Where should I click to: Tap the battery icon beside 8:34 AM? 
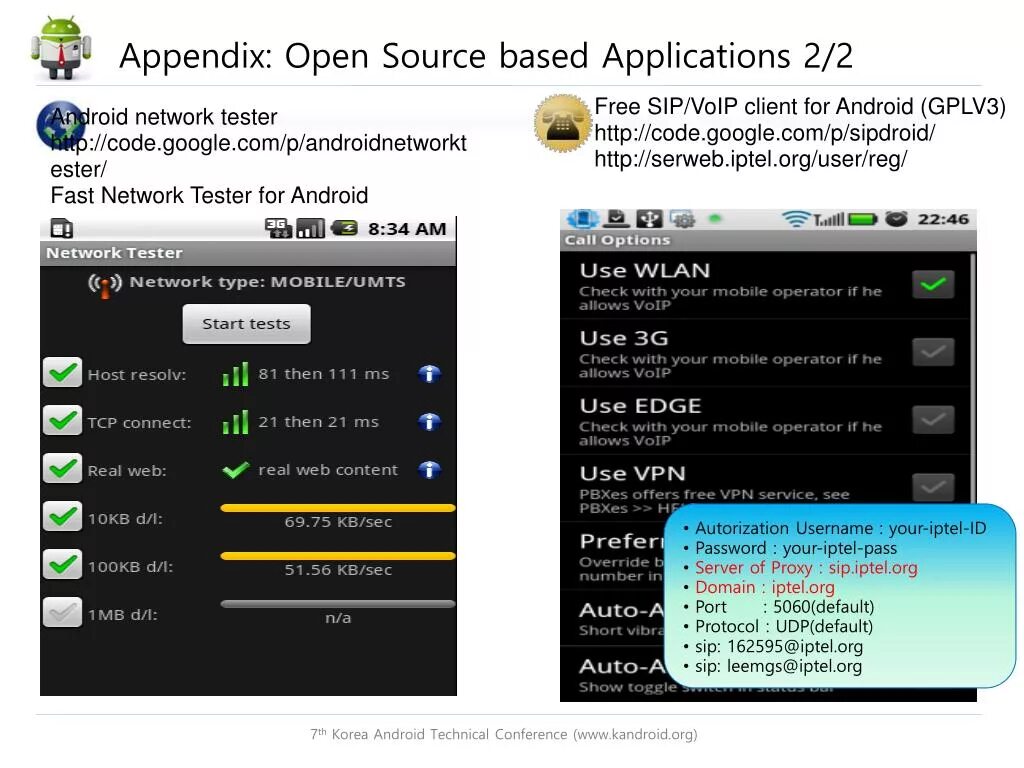[344, 228]
